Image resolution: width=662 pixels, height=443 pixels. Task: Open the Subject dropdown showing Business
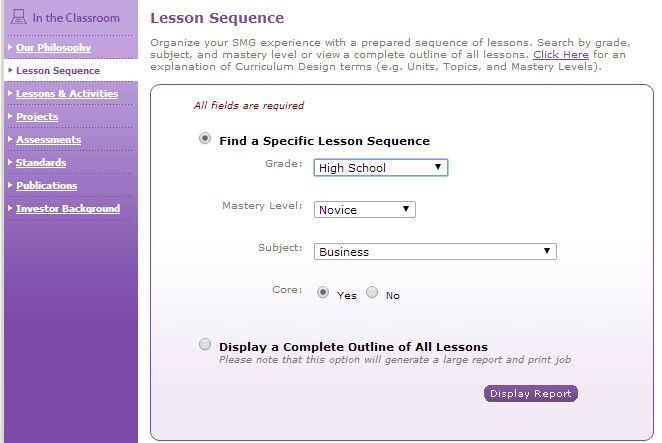pos(435,251)
